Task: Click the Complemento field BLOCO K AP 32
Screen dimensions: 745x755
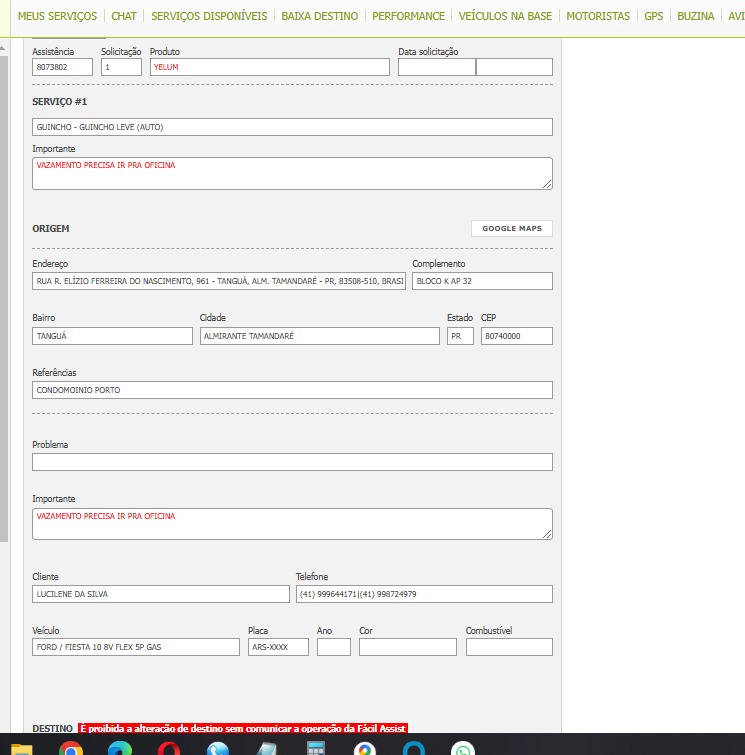Action: [x=483, y=281]
